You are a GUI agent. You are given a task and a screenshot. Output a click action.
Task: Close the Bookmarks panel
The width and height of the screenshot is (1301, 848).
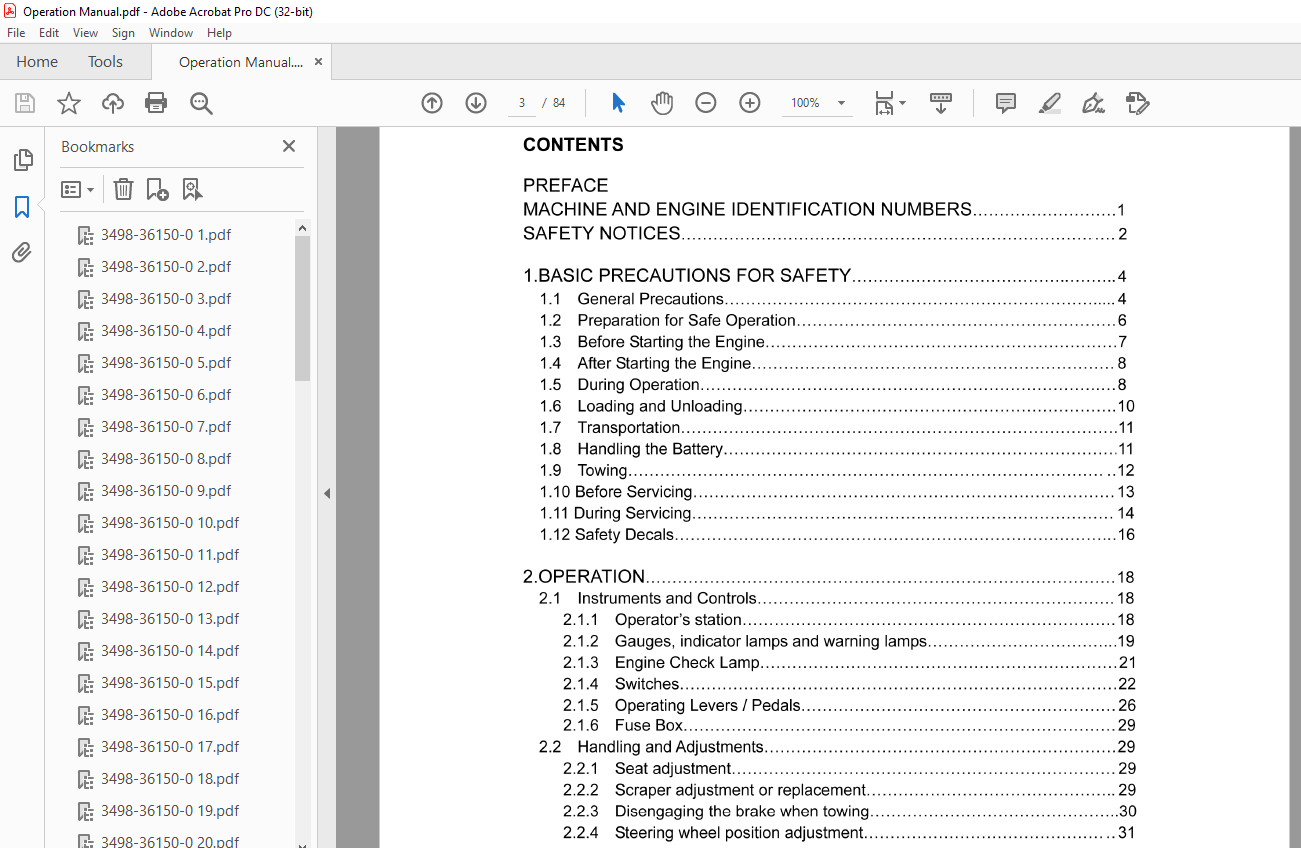289,146
